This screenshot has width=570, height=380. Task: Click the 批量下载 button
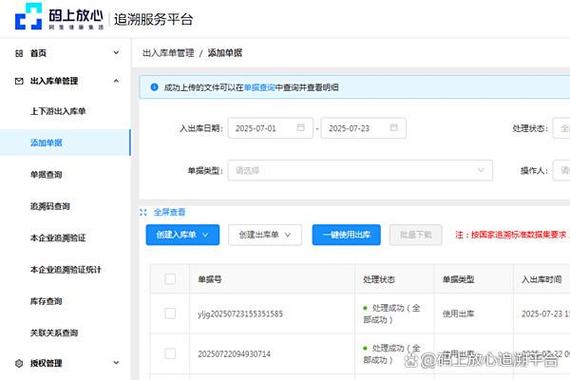click(416, 235)
